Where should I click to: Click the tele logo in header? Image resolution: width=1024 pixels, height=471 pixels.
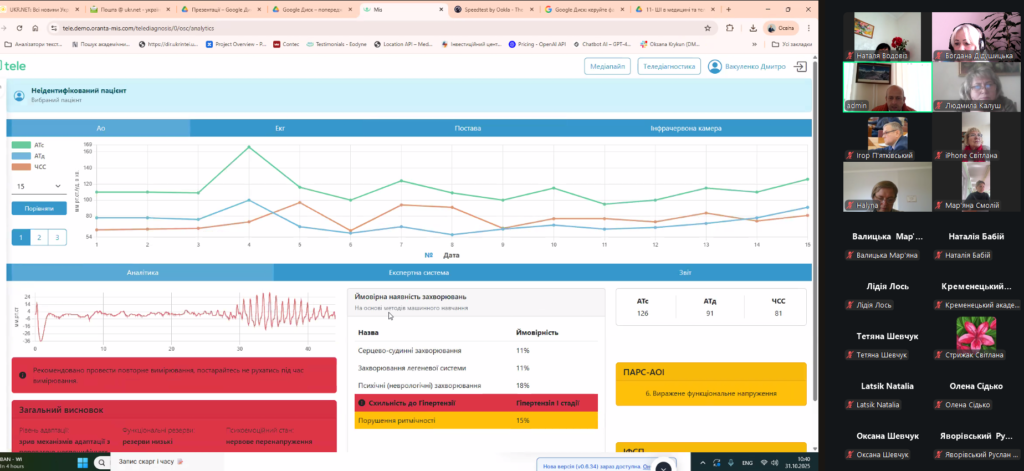pyautogui.click(x=14, y=65)
